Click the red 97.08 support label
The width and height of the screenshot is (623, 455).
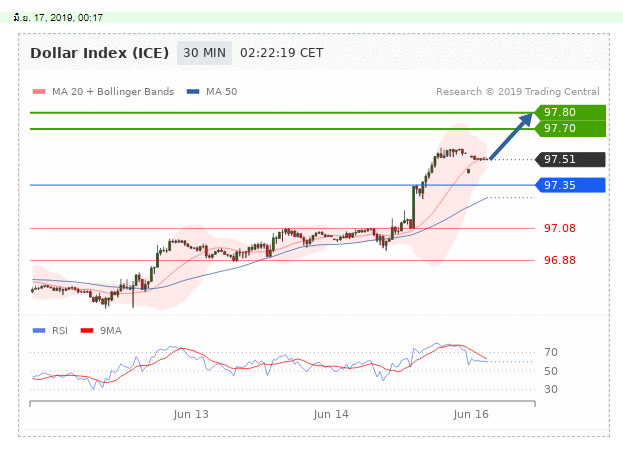pyautogui.click(x=559, y=228)
